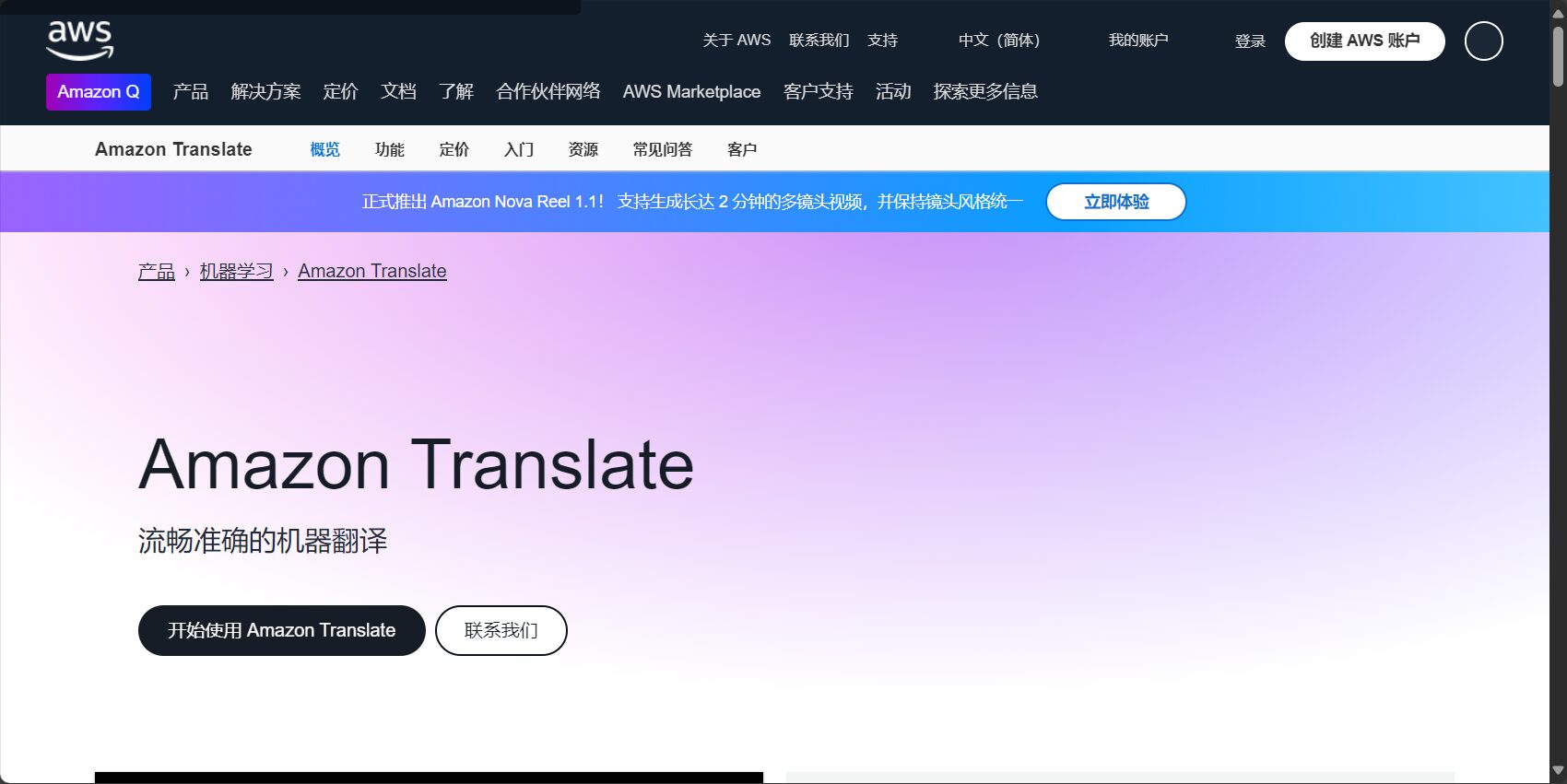
Task: Open the 了解 navigation menu
Action: point(456,92)
